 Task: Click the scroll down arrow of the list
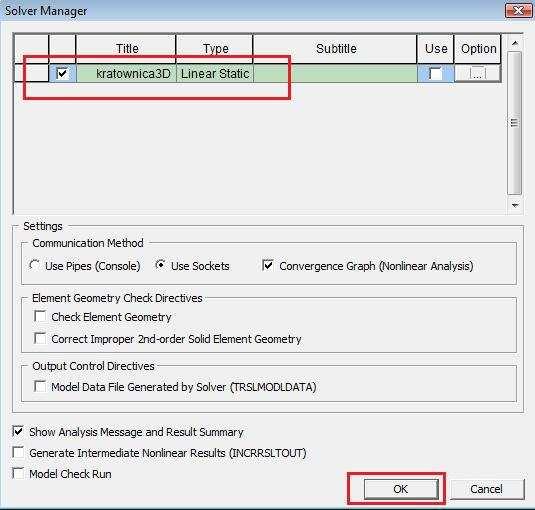click(515, 205)
